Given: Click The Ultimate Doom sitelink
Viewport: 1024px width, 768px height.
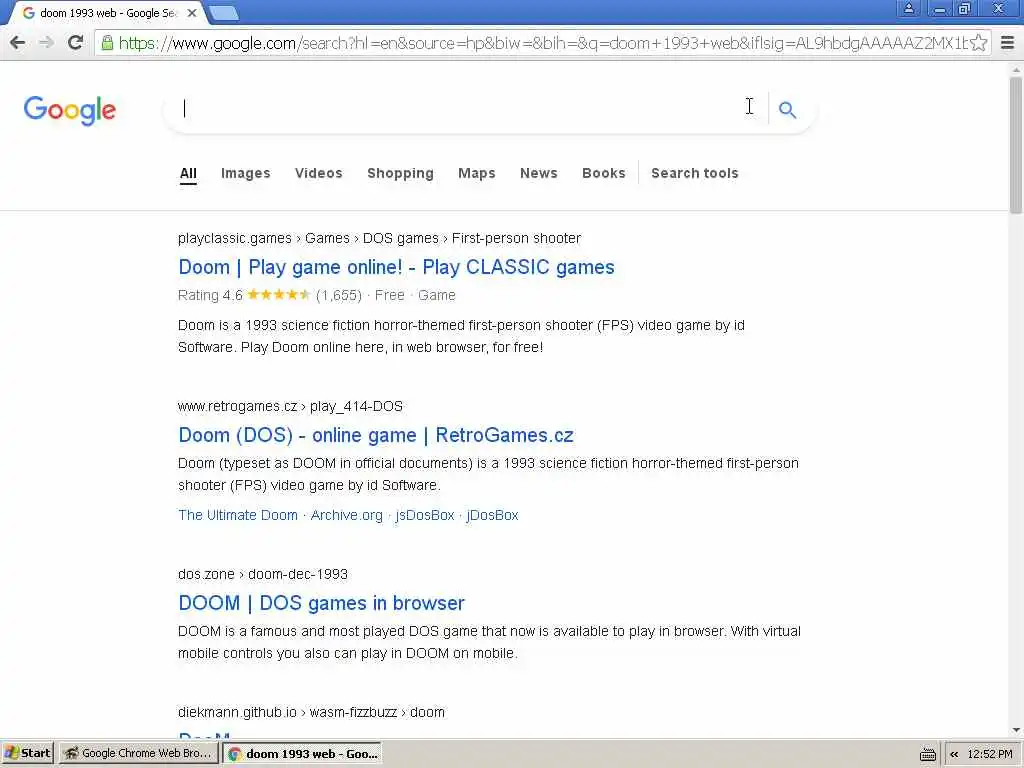Looking at the screenshot, I should click(x=238, y=515).
